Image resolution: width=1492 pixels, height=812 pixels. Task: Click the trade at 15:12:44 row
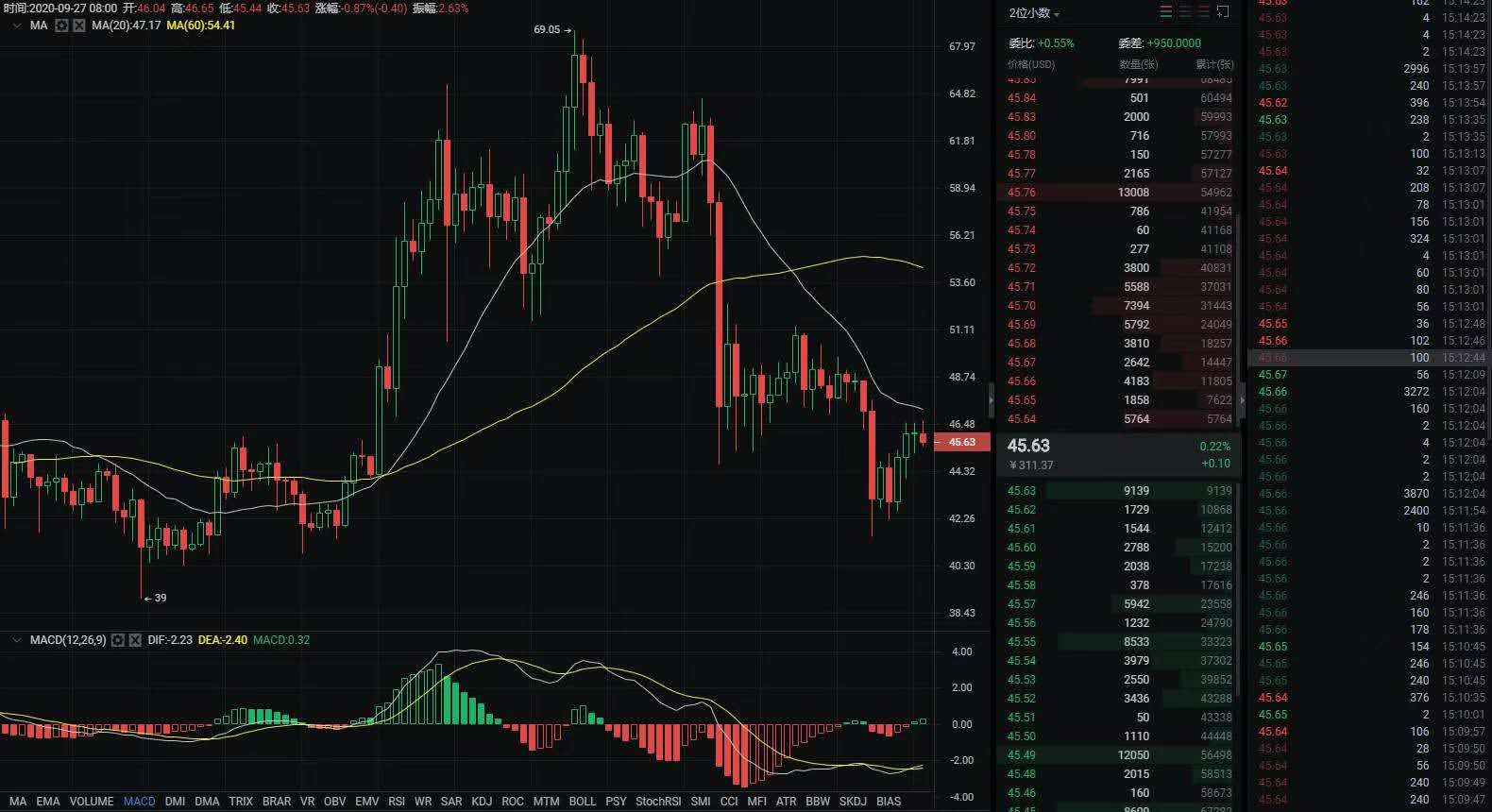point(1369,358)
